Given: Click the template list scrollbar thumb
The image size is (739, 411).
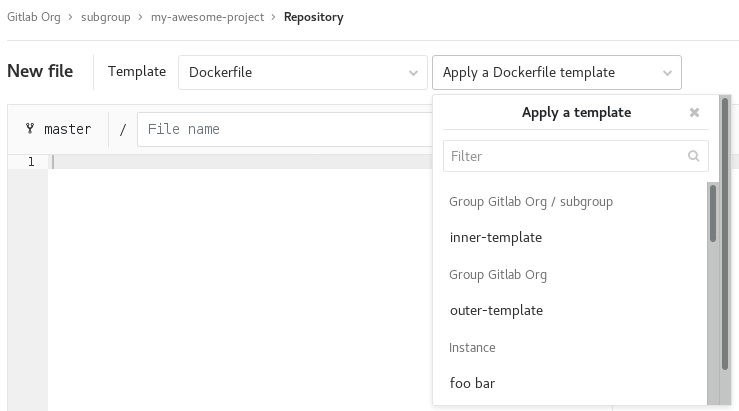Looking at the screenshot, I should (713, 212).
